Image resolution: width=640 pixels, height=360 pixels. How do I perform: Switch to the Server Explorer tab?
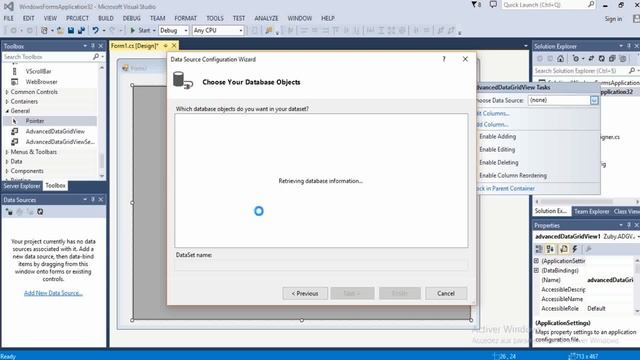(22, 186)
